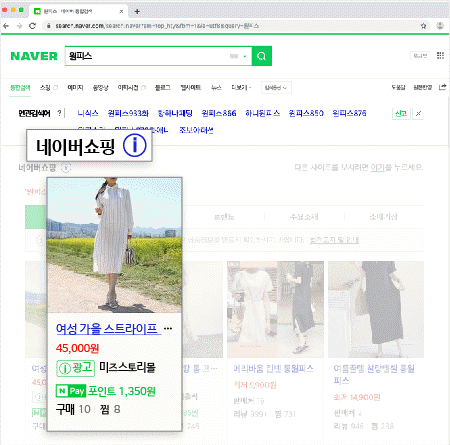The image size is (450, 445).
Task: Click the 도움말 link
Action: coord(398,87)
